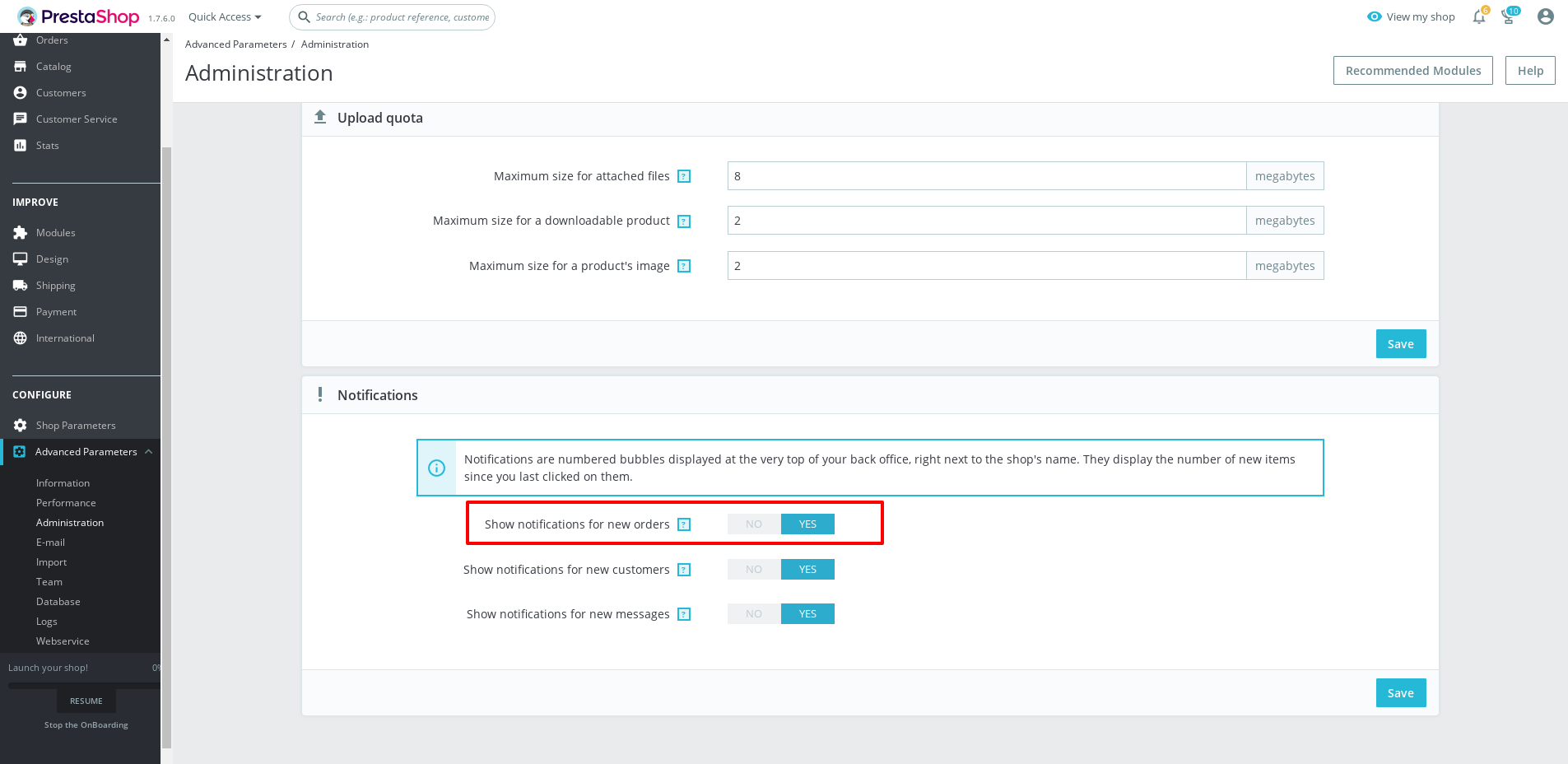Save the Notifications settings

1400,692
